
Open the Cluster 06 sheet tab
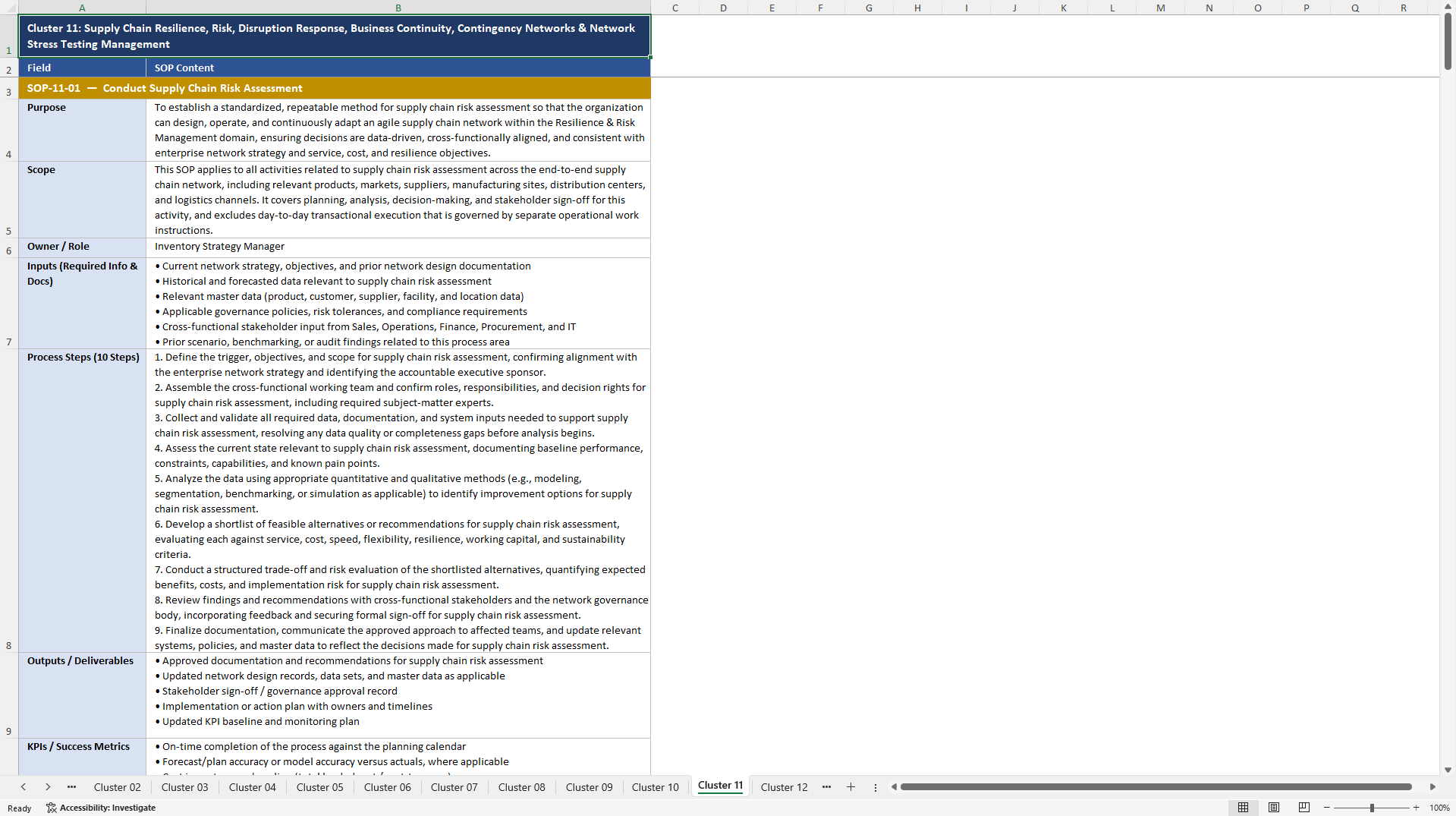coord(387,787)
